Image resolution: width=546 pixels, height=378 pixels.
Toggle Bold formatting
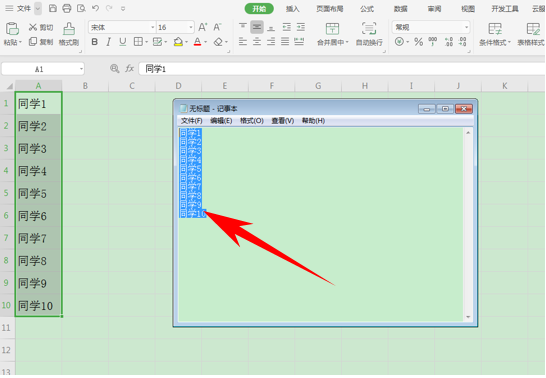[94, 42]
